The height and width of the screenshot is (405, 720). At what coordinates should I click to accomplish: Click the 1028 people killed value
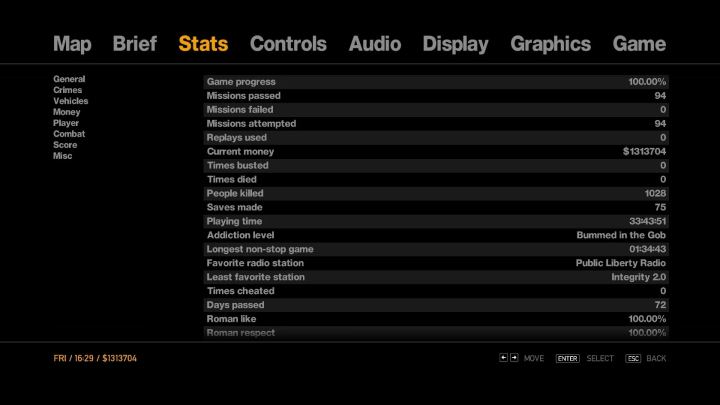655,193
